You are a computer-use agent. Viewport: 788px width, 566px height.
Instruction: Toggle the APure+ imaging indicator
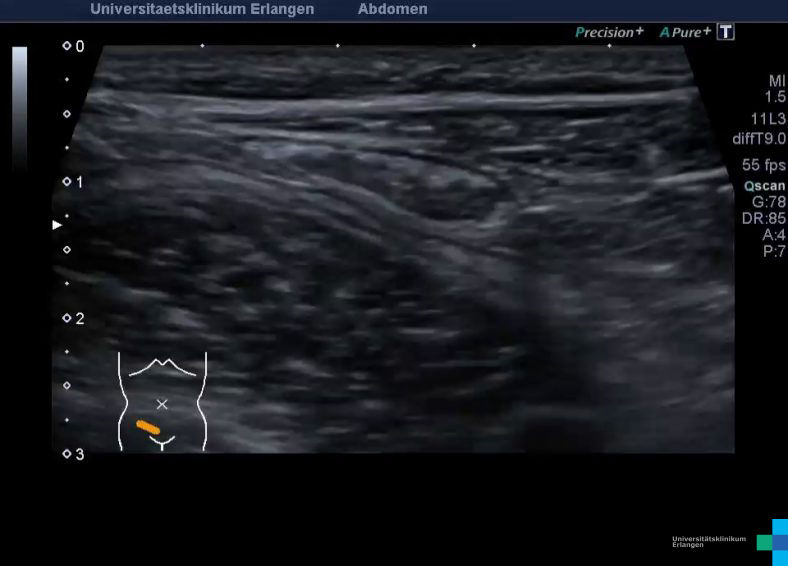(x=685, y=32)
